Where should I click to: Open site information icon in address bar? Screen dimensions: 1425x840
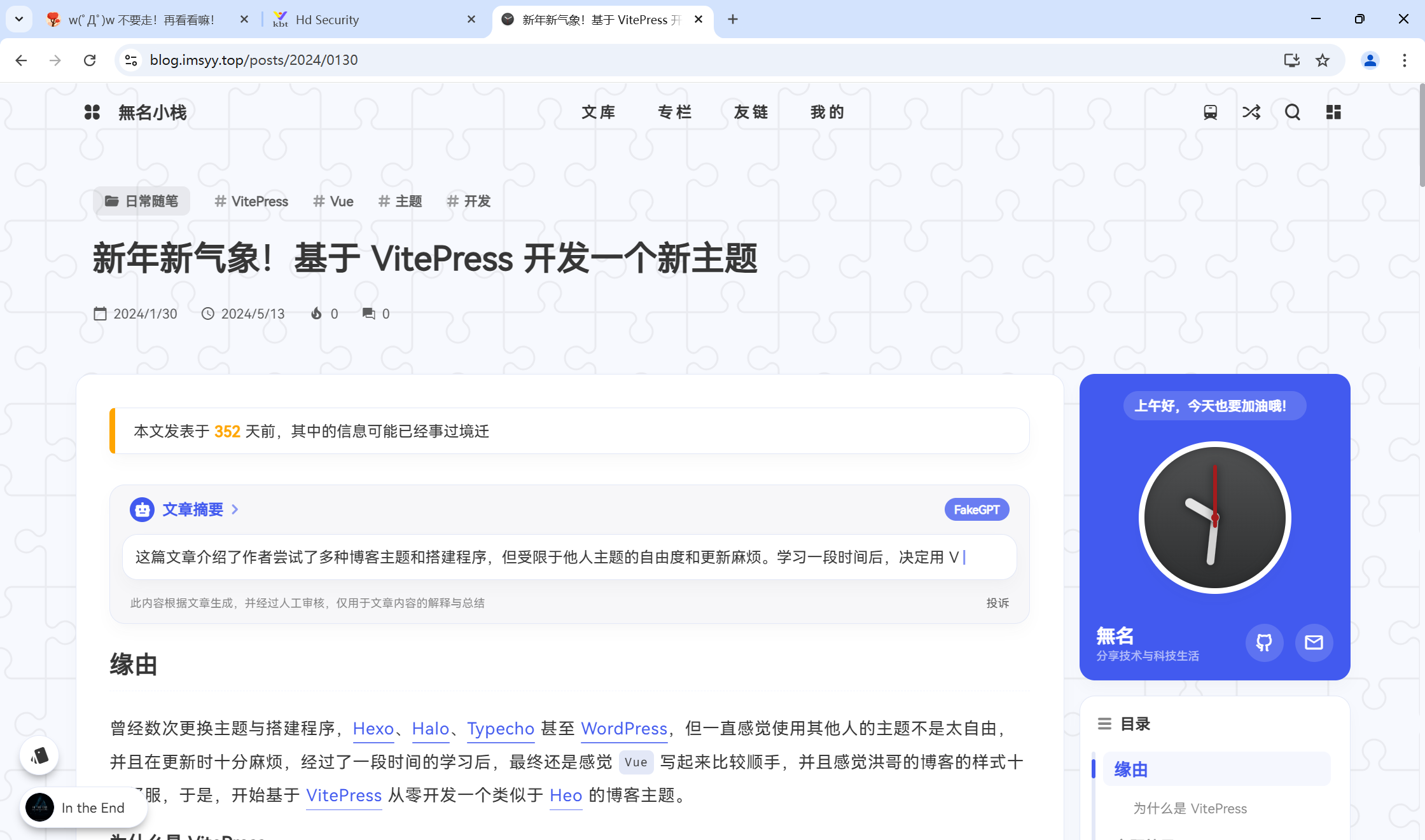coord(131,60)
